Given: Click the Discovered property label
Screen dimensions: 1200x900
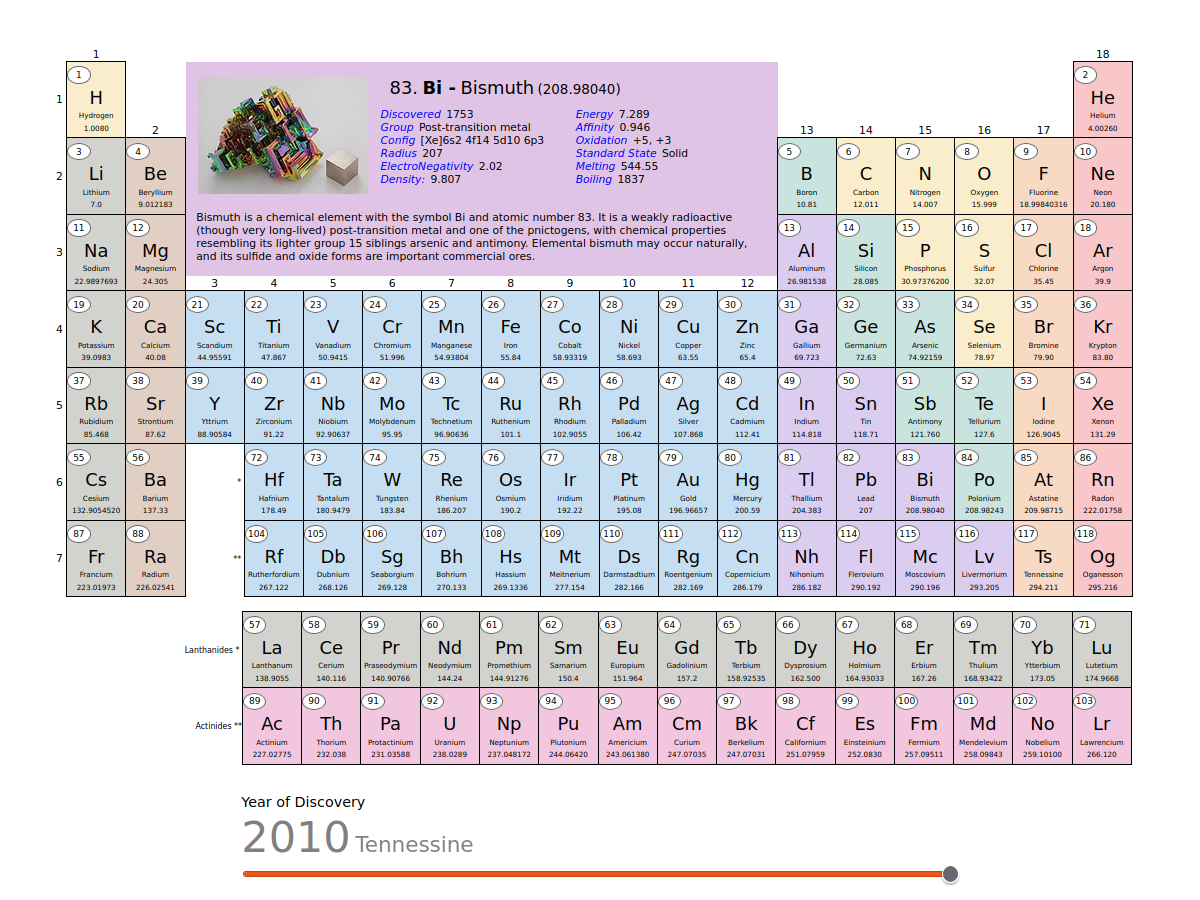Looking at the screenshot, I should (x=410, y=114).
